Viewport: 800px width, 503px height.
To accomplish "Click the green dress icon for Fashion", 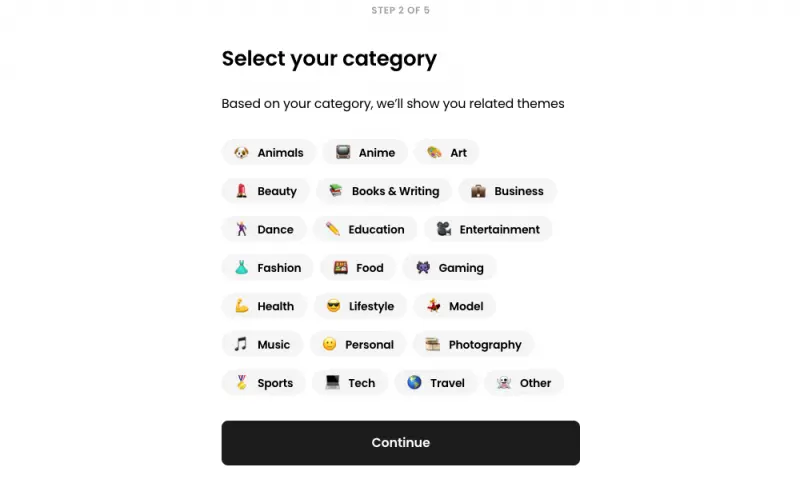I will pyautogui.click(x=241, y=268).
